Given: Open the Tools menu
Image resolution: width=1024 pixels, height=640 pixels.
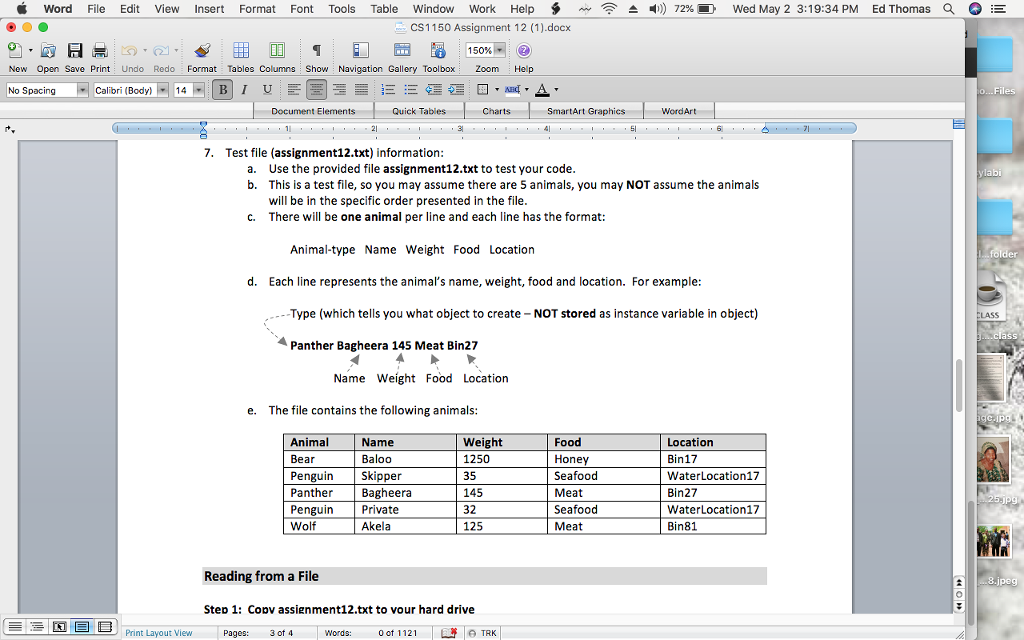Looking at the screenshot, I should coord(341,8).
